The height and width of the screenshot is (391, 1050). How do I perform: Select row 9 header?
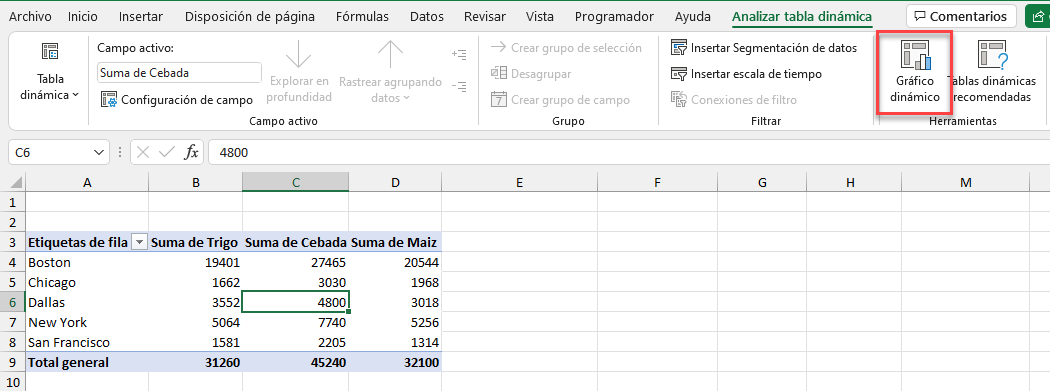pyautogui.click(x=13, y=363)
